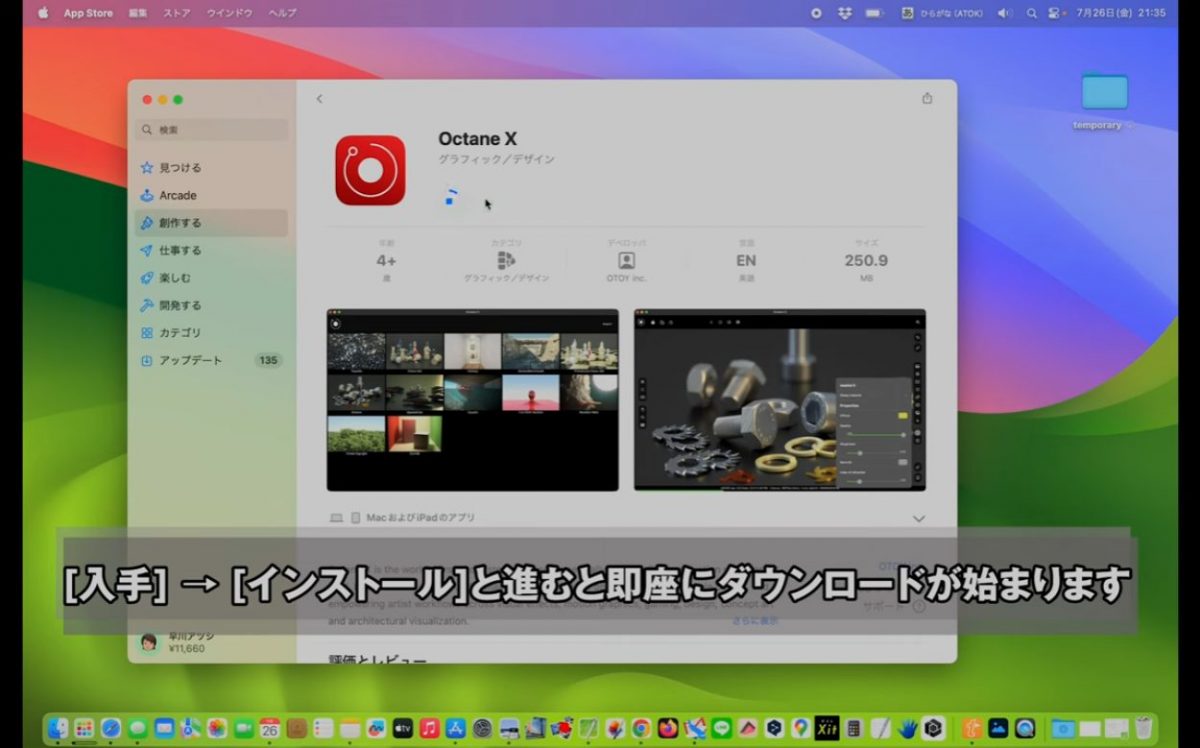Open Google Chrome in the Dock

pos(641,728)
